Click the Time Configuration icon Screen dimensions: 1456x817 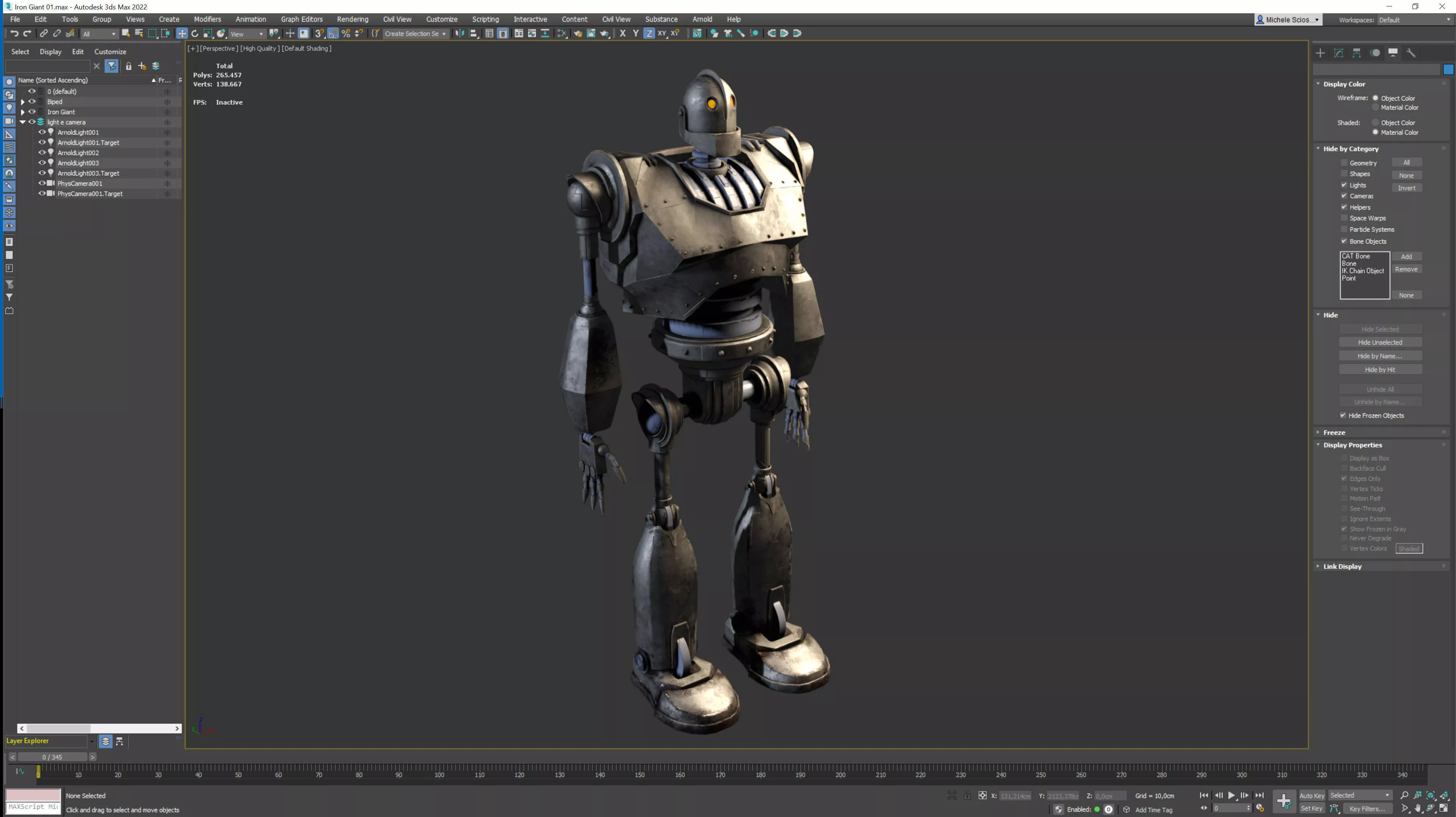(1260, 808)
